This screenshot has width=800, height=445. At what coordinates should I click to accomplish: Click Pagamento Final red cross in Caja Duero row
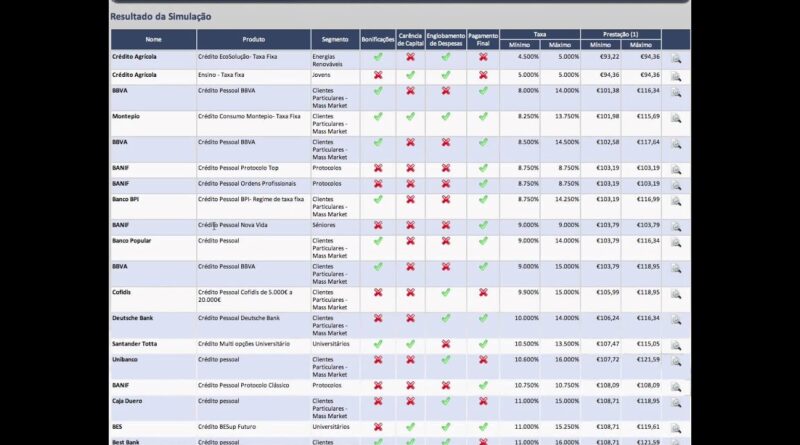point(483,401)
